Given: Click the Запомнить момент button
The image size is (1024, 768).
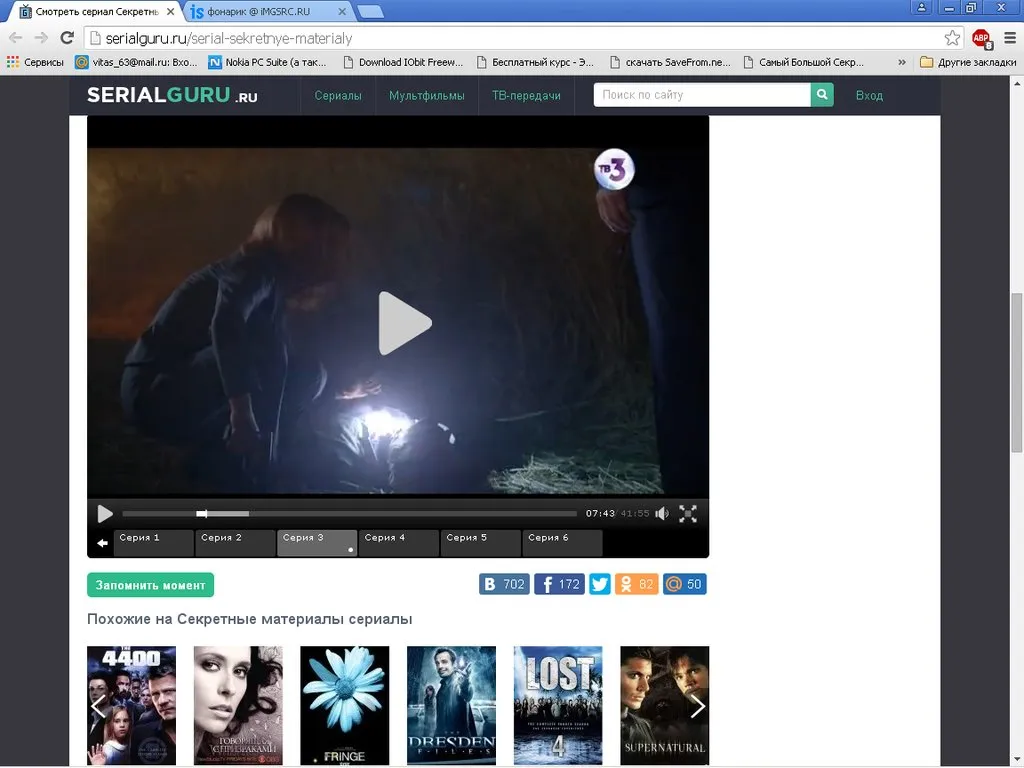Looking at the screenshot, I should click(x=150, y=585).
